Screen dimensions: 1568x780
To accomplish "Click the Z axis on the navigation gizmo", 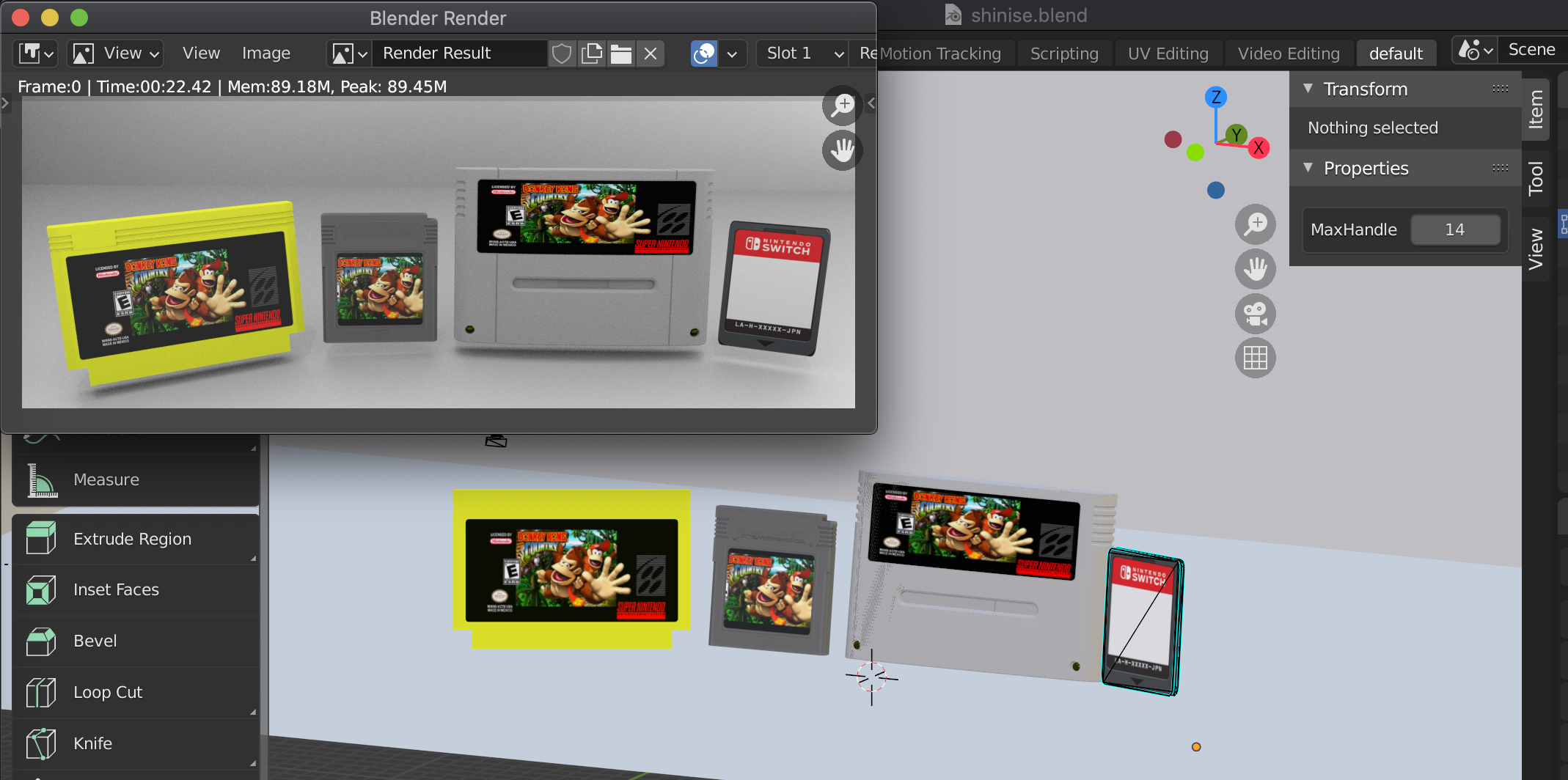I will coord(1216,97).
